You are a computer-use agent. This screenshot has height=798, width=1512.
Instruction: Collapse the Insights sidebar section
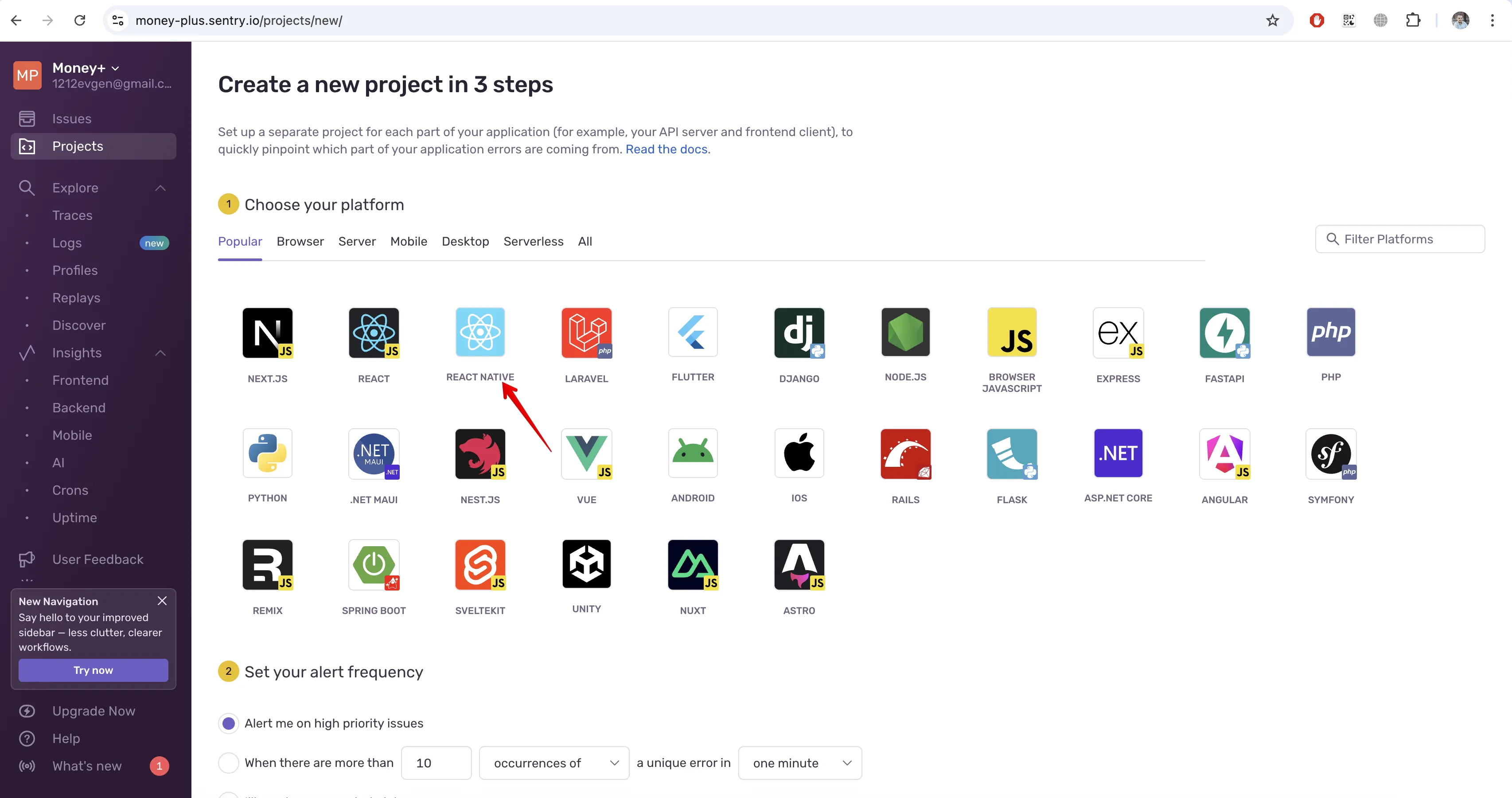(160, 353)
